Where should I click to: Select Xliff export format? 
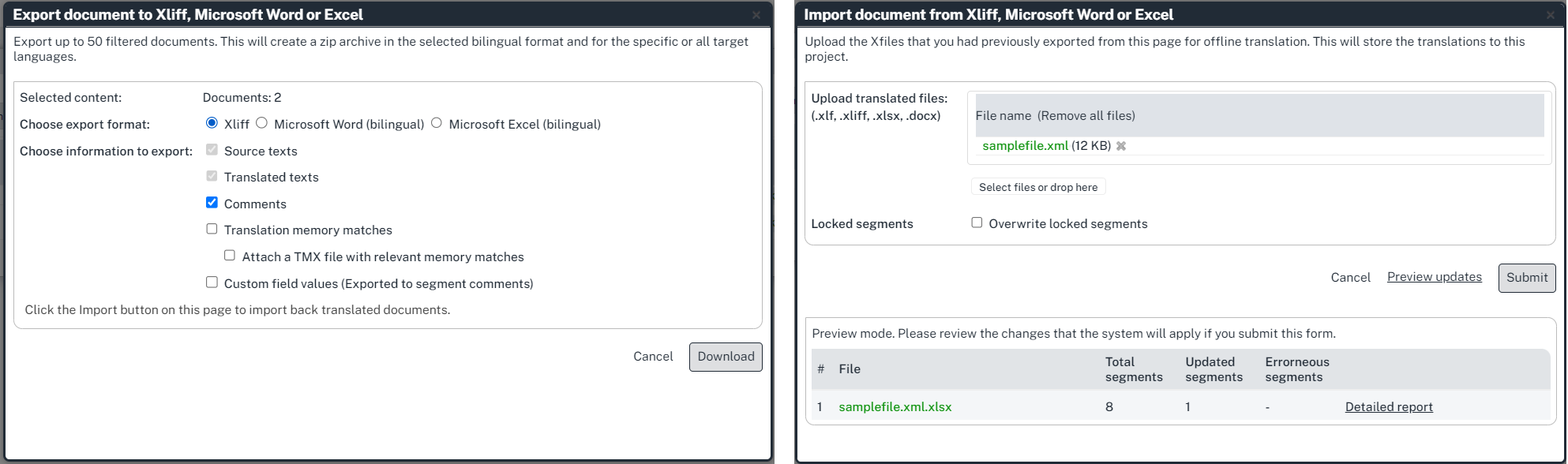click(212, 123)
